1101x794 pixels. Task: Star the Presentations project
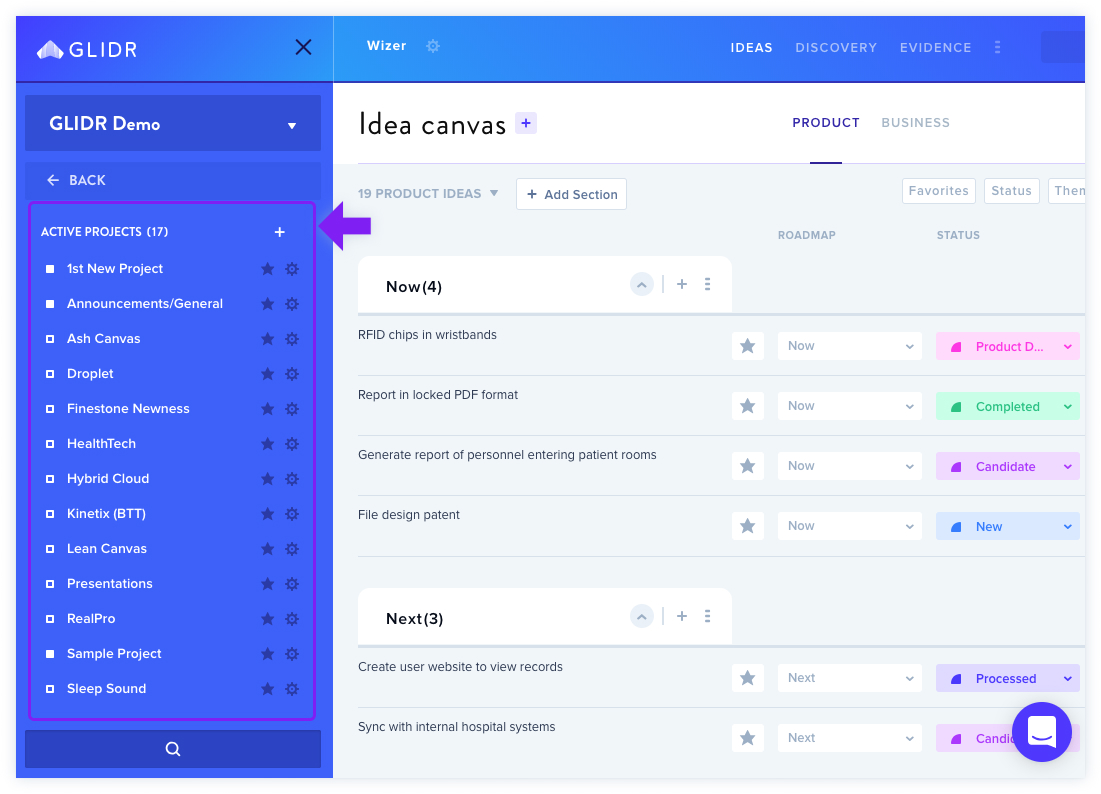click(x=268, y=584)
